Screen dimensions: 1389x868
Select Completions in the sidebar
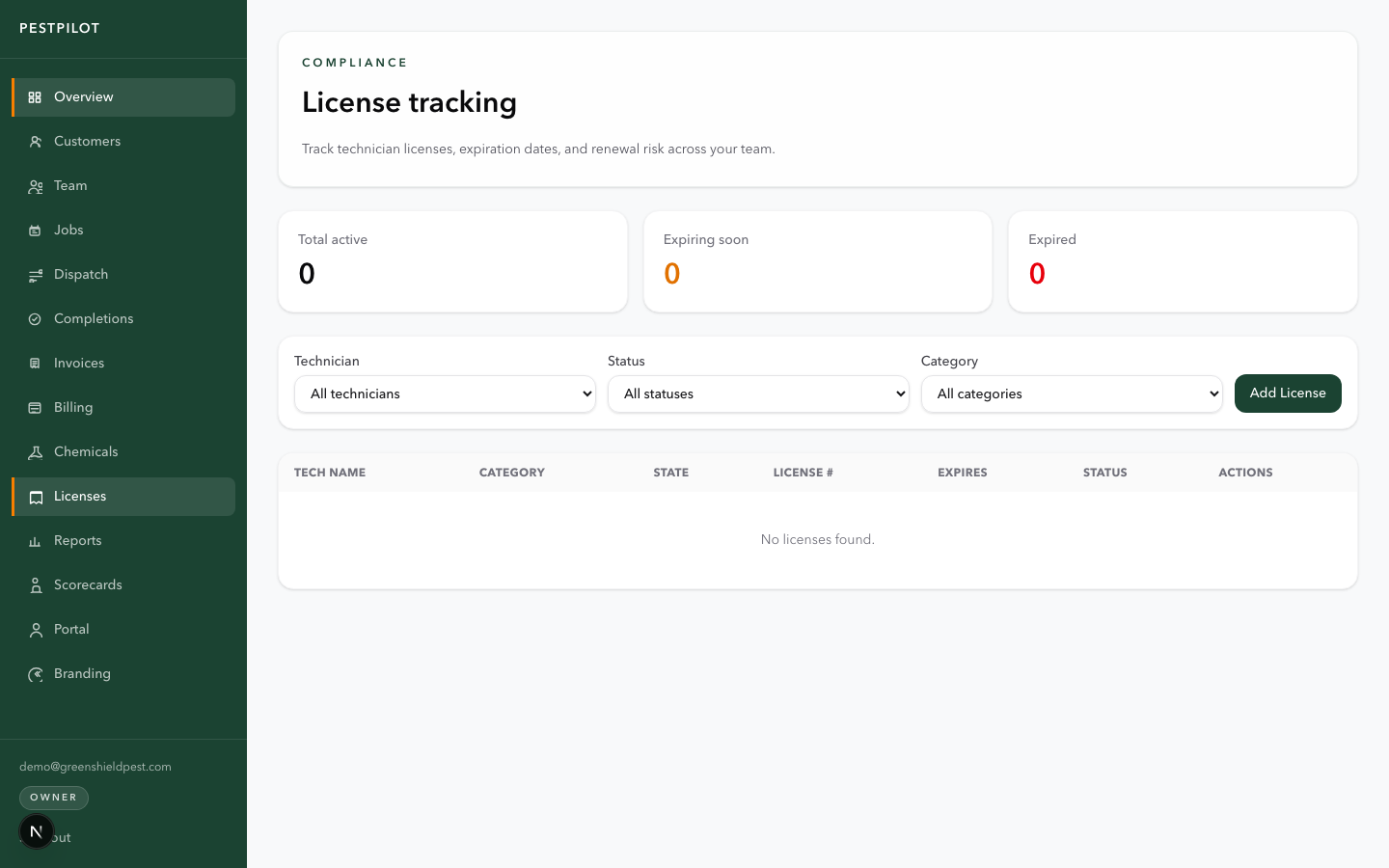[123, 319]
